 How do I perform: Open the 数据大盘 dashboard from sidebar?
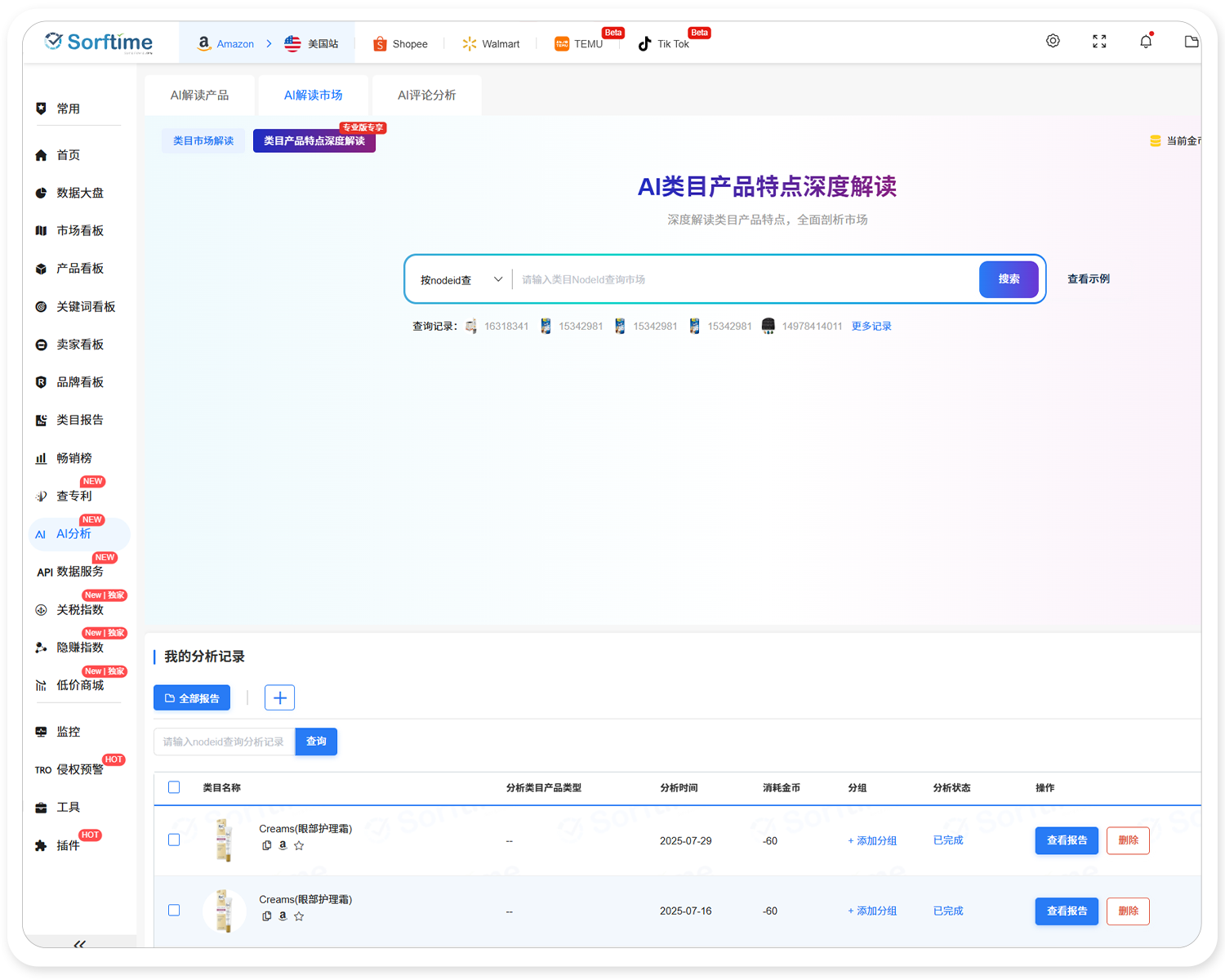pos(78,193)
